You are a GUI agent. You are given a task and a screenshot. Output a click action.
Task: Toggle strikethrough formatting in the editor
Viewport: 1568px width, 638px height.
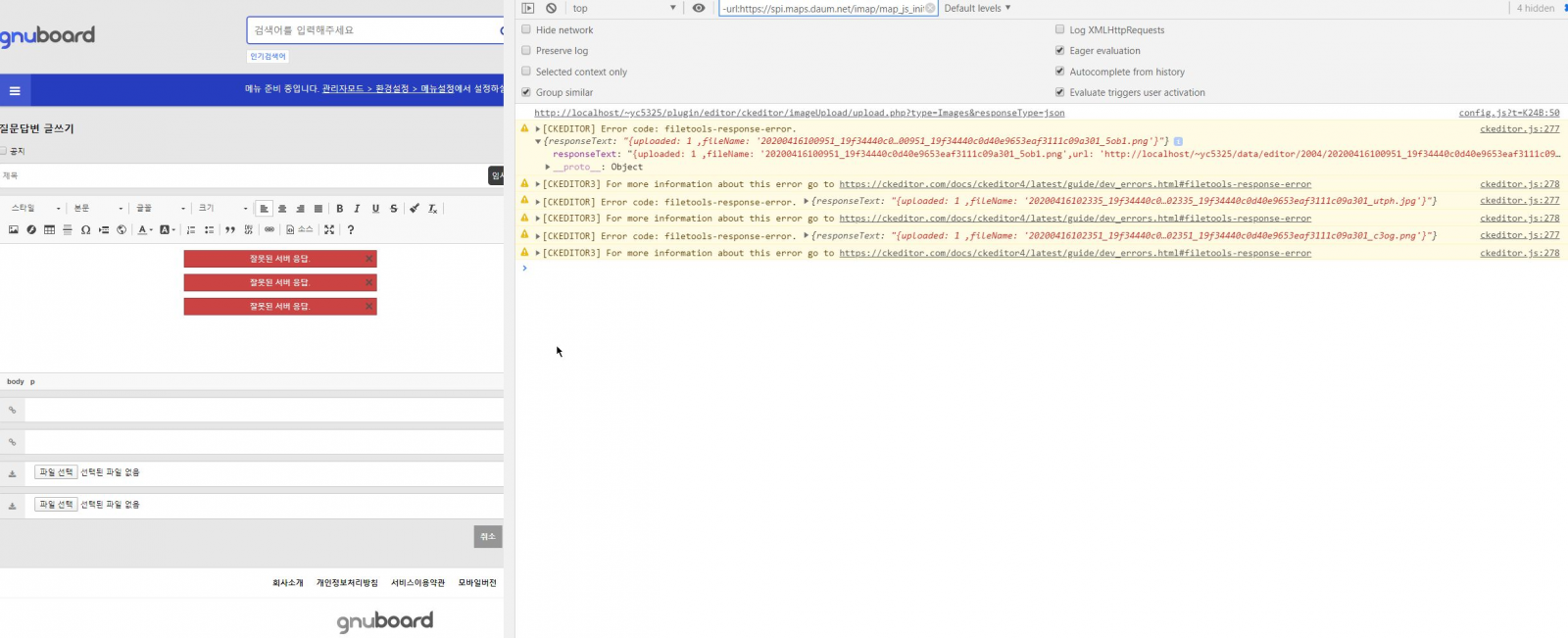[393, 209]
